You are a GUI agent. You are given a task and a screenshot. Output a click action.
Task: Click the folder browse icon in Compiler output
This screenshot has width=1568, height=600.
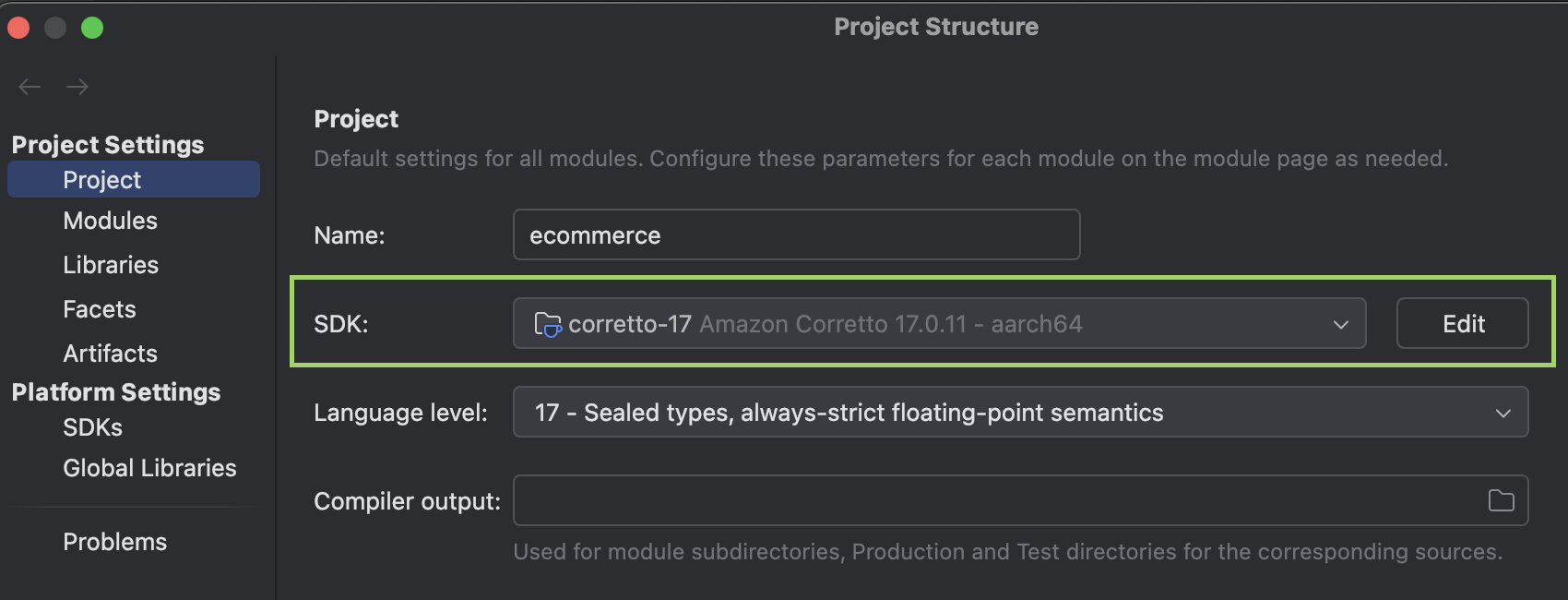pos(1501,500)
